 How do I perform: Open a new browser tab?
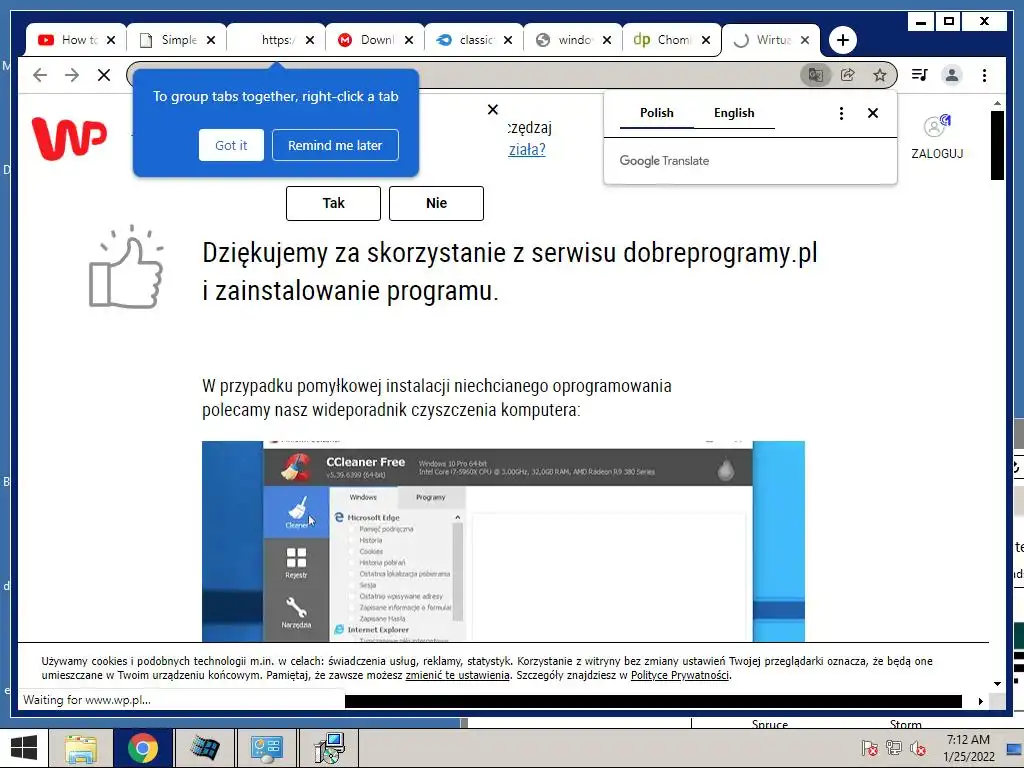[842, 40]
